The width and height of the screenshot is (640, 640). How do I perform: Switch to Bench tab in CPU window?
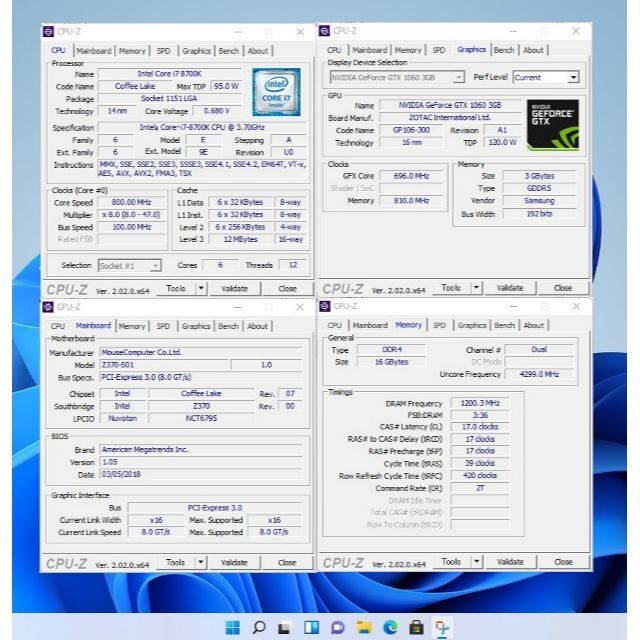[x=229, y=51]
